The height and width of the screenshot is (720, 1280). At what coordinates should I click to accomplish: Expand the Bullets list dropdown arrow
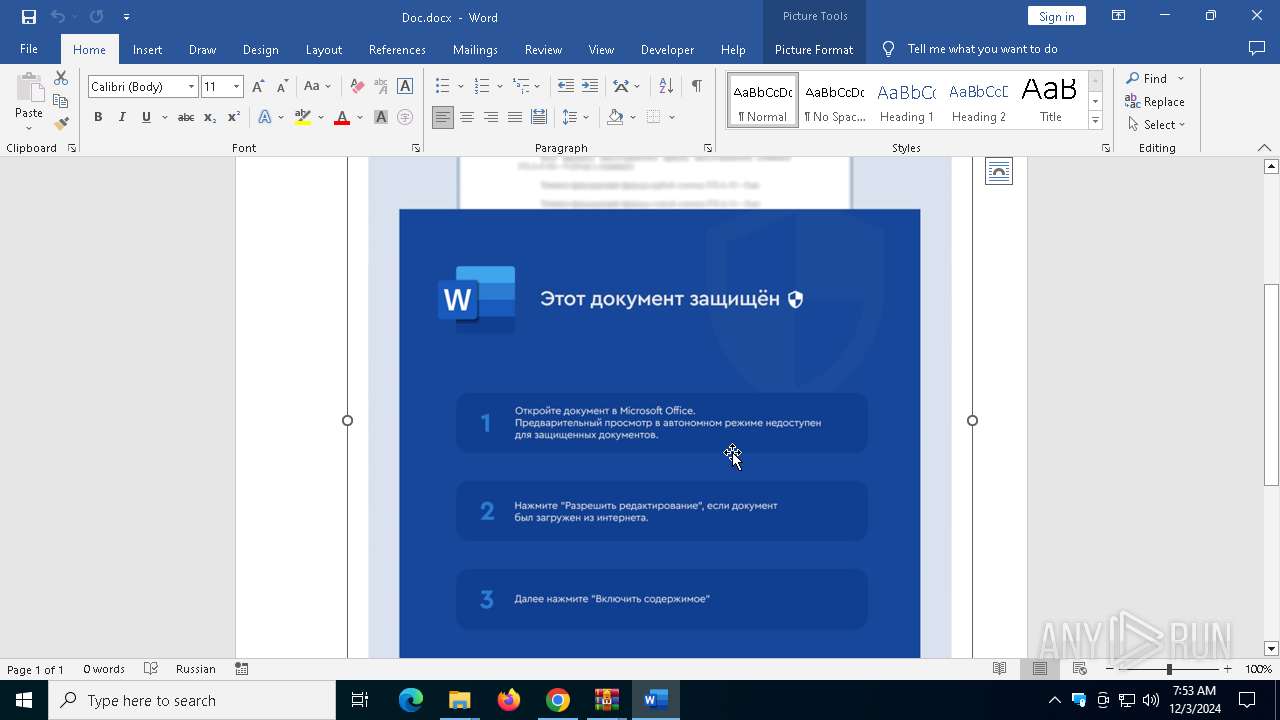click(x=460, y=87)
